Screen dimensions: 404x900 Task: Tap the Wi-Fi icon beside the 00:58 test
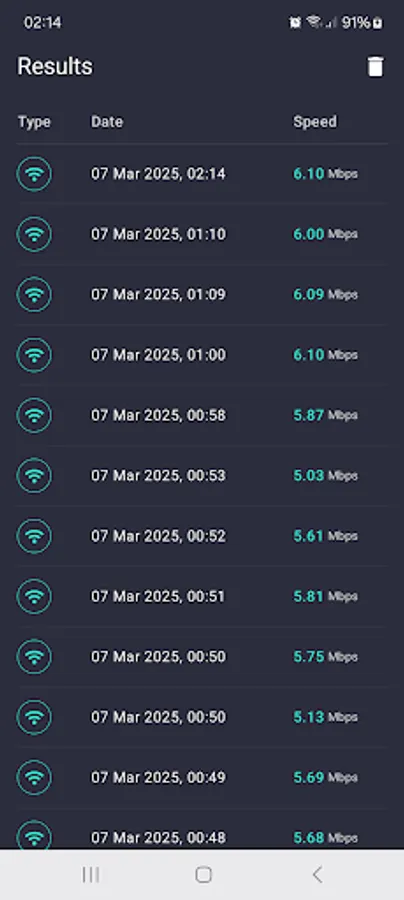[34, 415]
